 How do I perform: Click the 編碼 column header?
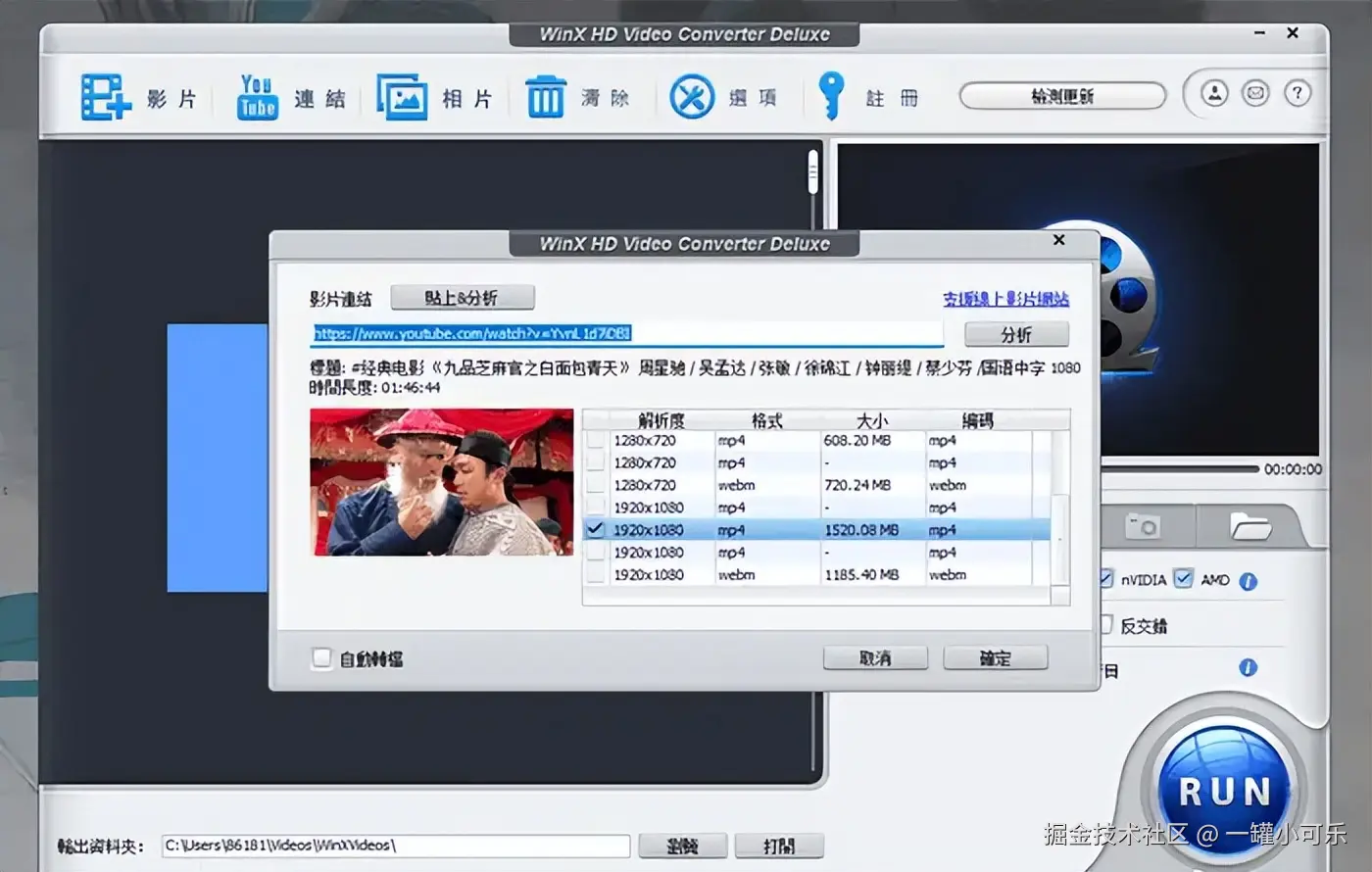tap(978, 420)
